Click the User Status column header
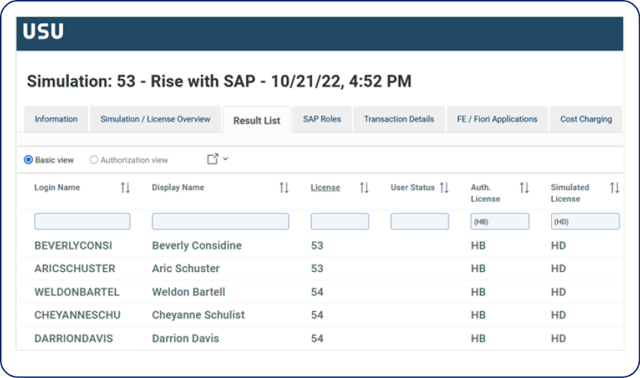The image size is (640, 378). 413,188
